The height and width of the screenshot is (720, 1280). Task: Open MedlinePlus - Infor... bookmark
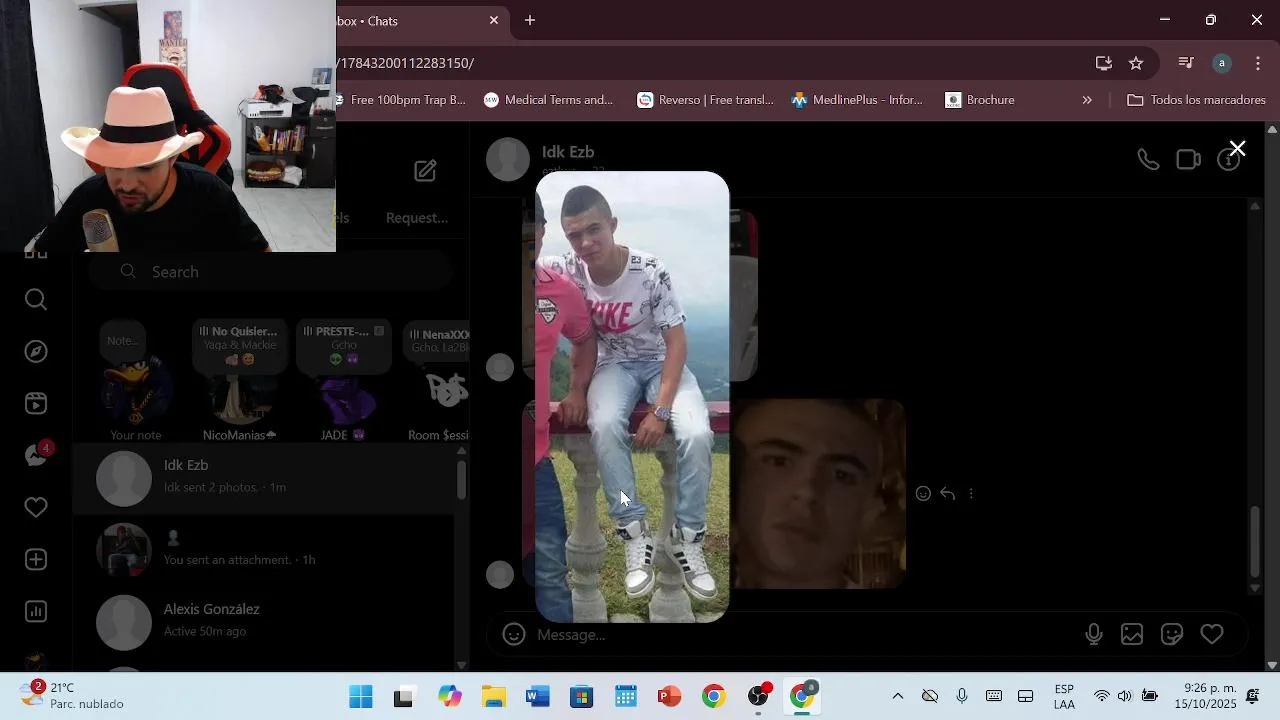[x=857, y=100]
